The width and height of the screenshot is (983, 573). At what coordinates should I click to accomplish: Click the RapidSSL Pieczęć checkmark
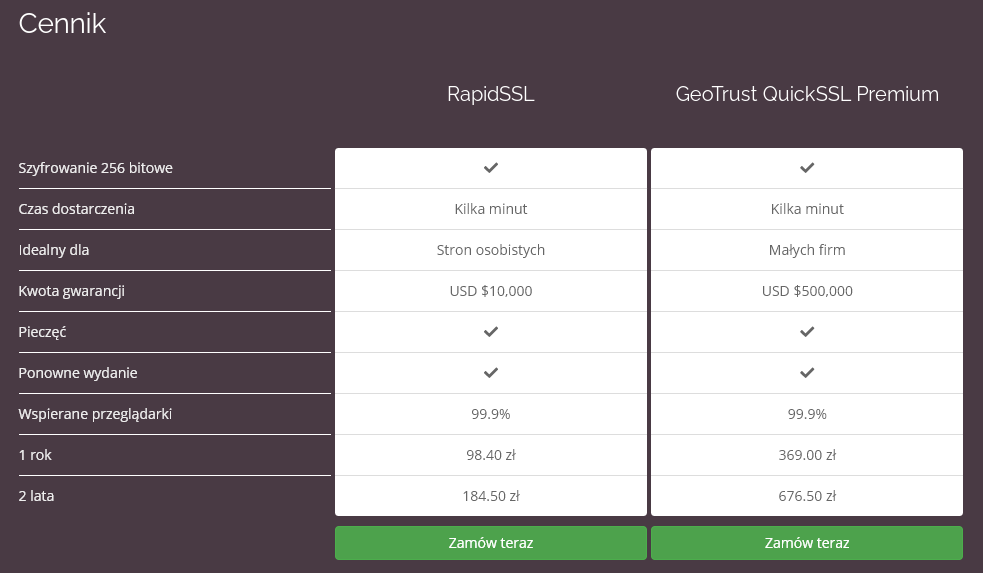[x=491, y=332]
